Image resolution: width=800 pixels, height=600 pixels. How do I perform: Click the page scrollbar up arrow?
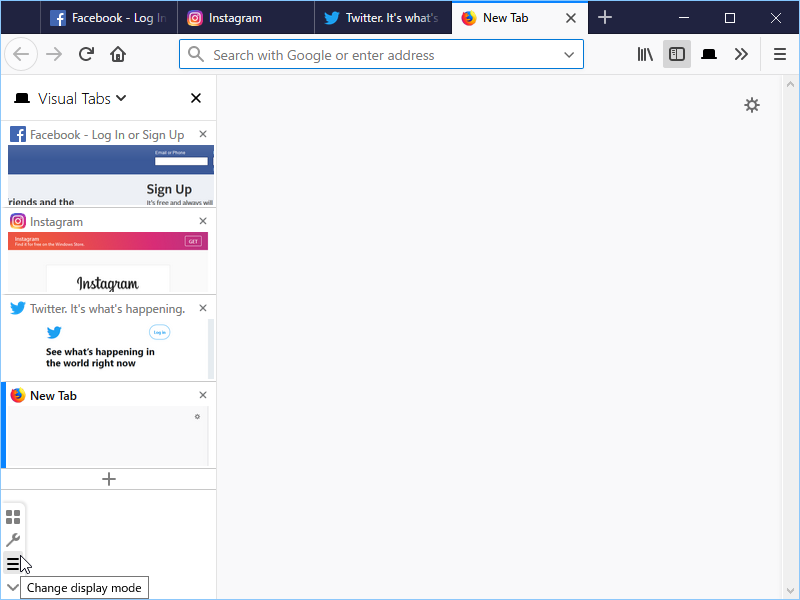click(x=790, y=84)
